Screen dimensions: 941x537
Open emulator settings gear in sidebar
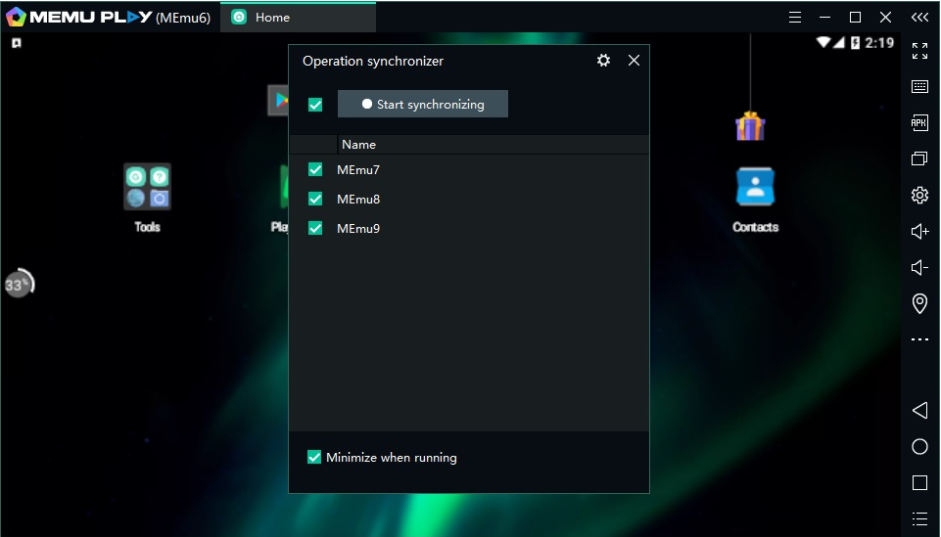tap(920, 195)
